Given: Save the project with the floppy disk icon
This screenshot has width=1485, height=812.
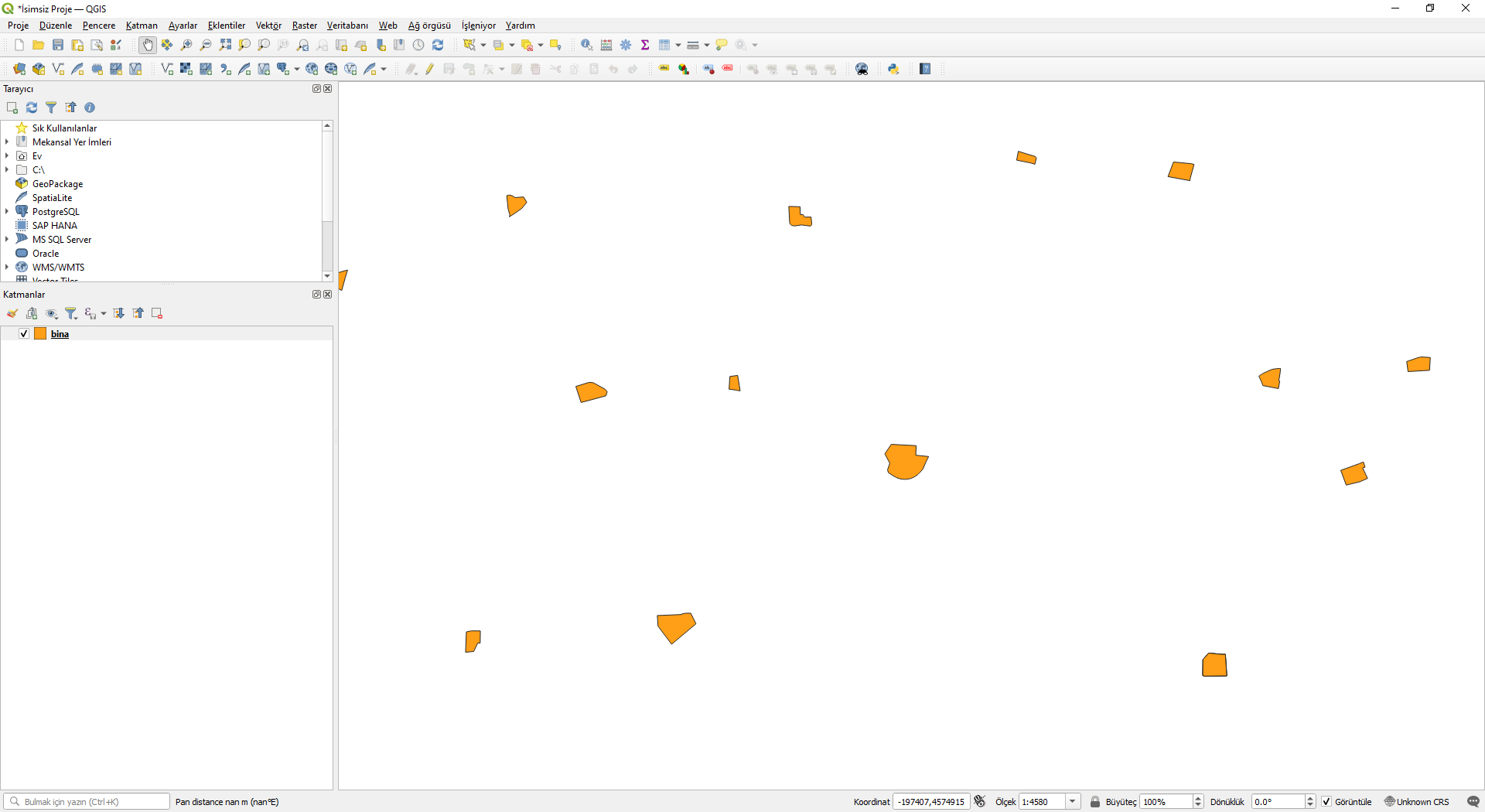Looking at the screenshot, I should 58,45.
